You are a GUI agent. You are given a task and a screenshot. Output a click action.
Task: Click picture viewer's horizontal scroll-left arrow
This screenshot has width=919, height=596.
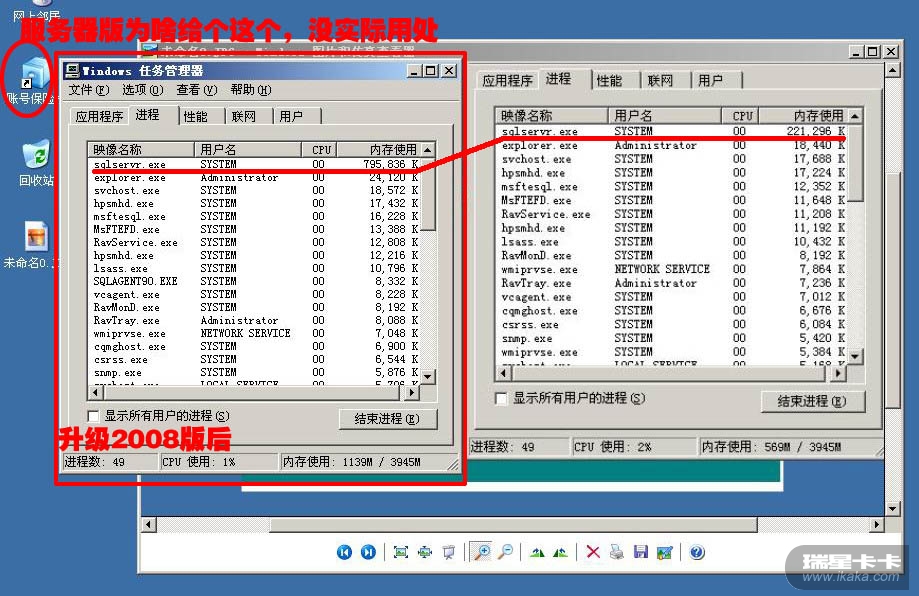click(x=148, y=524)
